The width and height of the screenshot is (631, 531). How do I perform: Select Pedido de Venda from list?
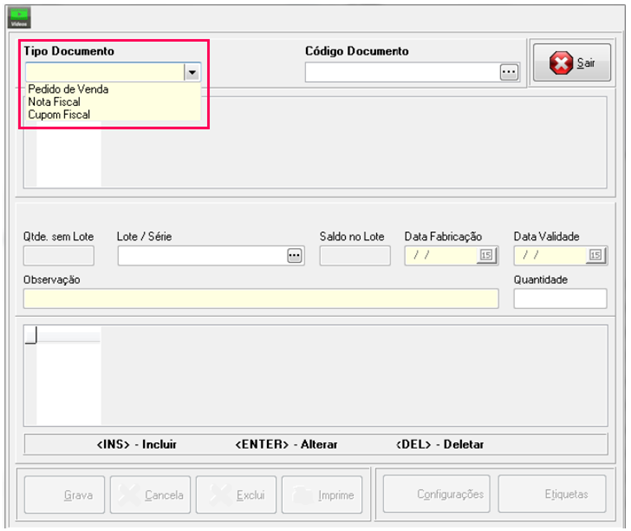point(68,89)
